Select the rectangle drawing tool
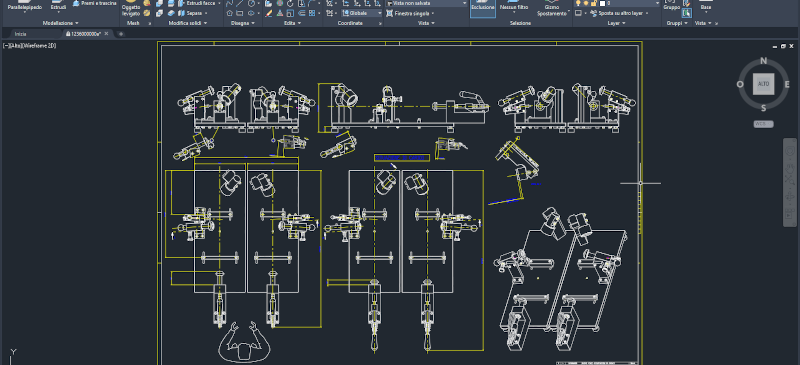Screen dimensions: 800x365 click(240, 13)
